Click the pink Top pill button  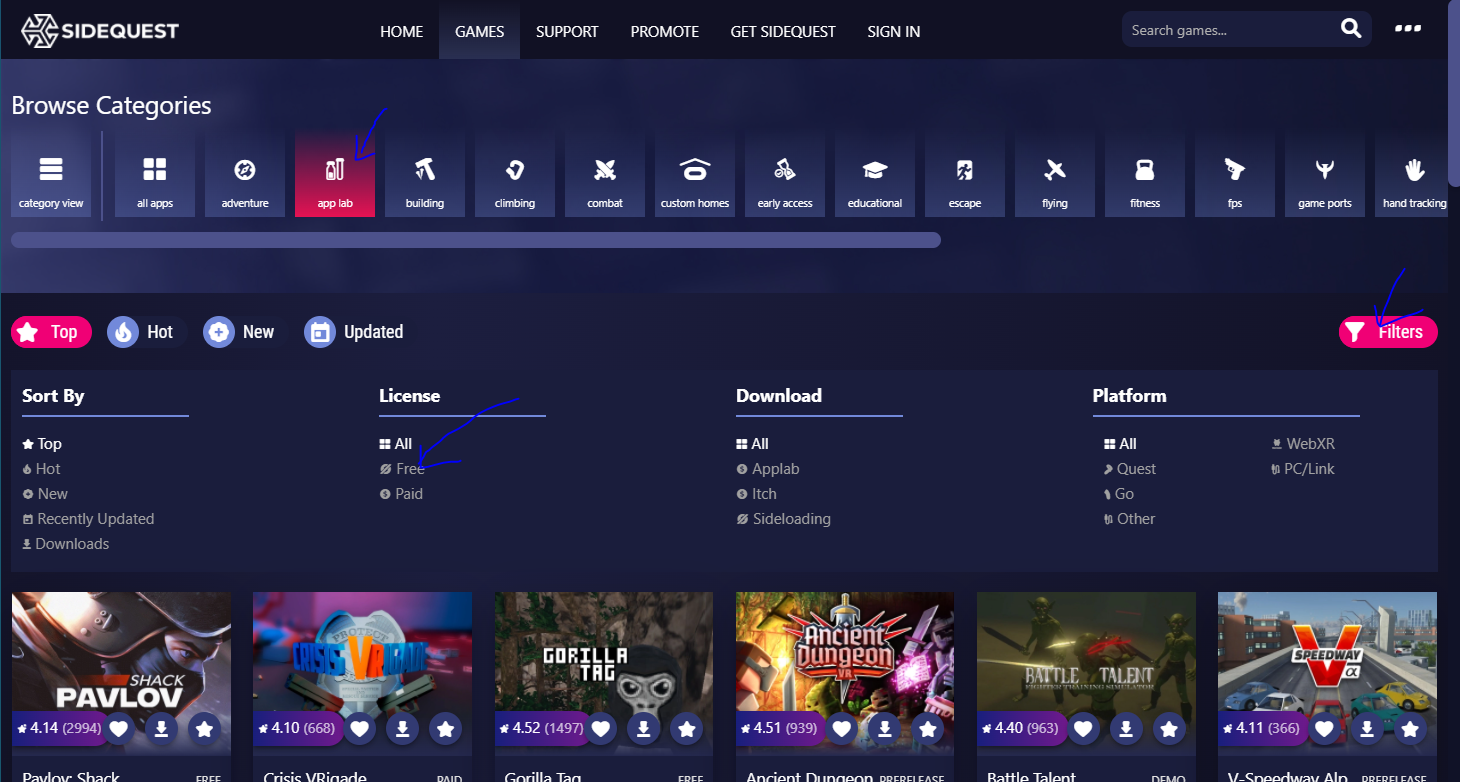(51, 332)
